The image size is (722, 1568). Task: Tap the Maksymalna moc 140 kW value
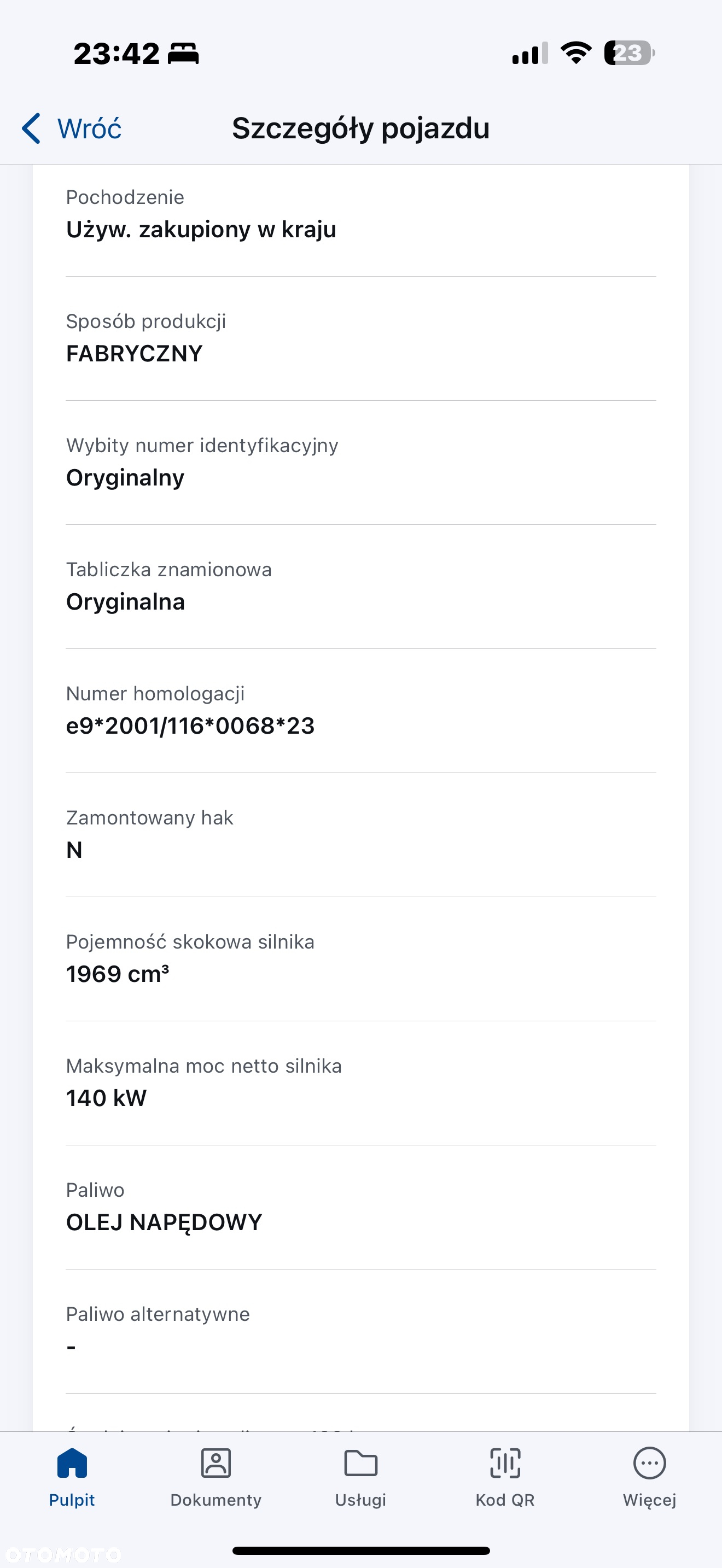[x=107, y=1097]
